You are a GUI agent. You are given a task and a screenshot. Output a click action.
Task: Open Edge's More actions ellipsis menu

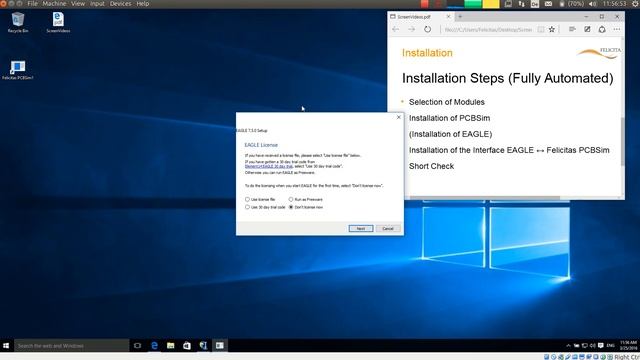pyautogui.click(x=617, y=29)
